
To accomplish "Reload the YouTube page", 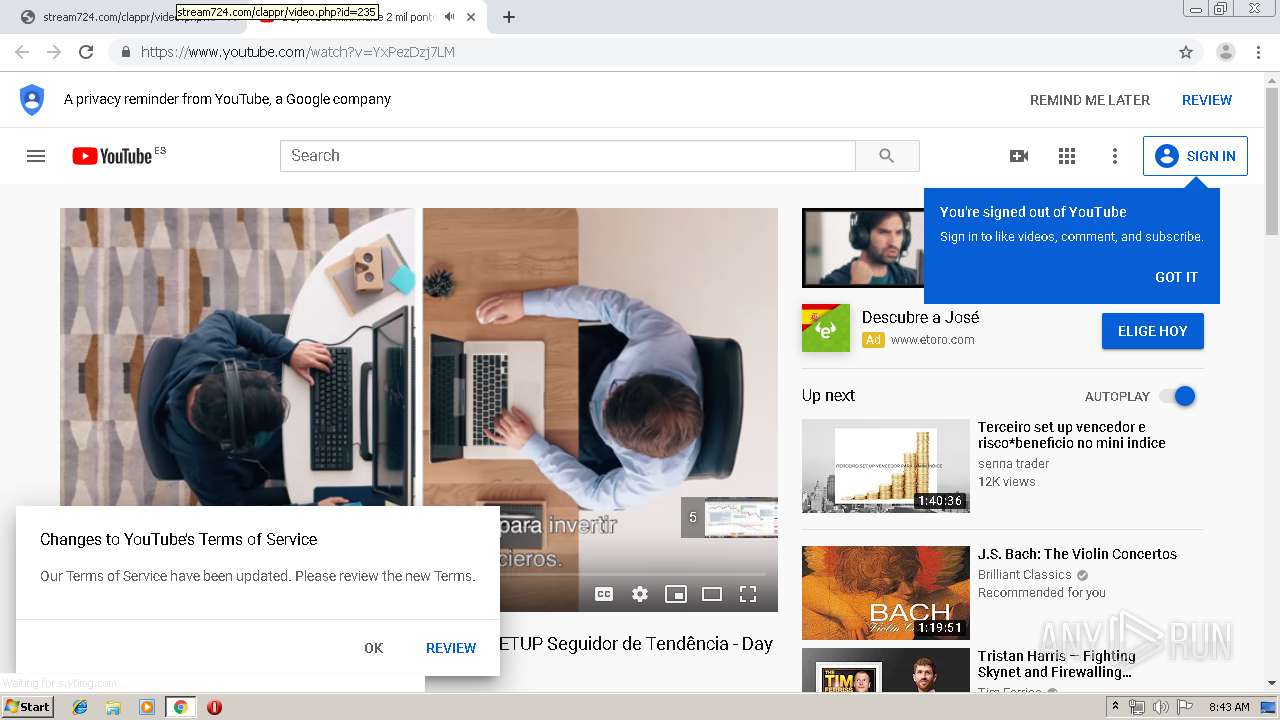I will (x=86, y=52).
